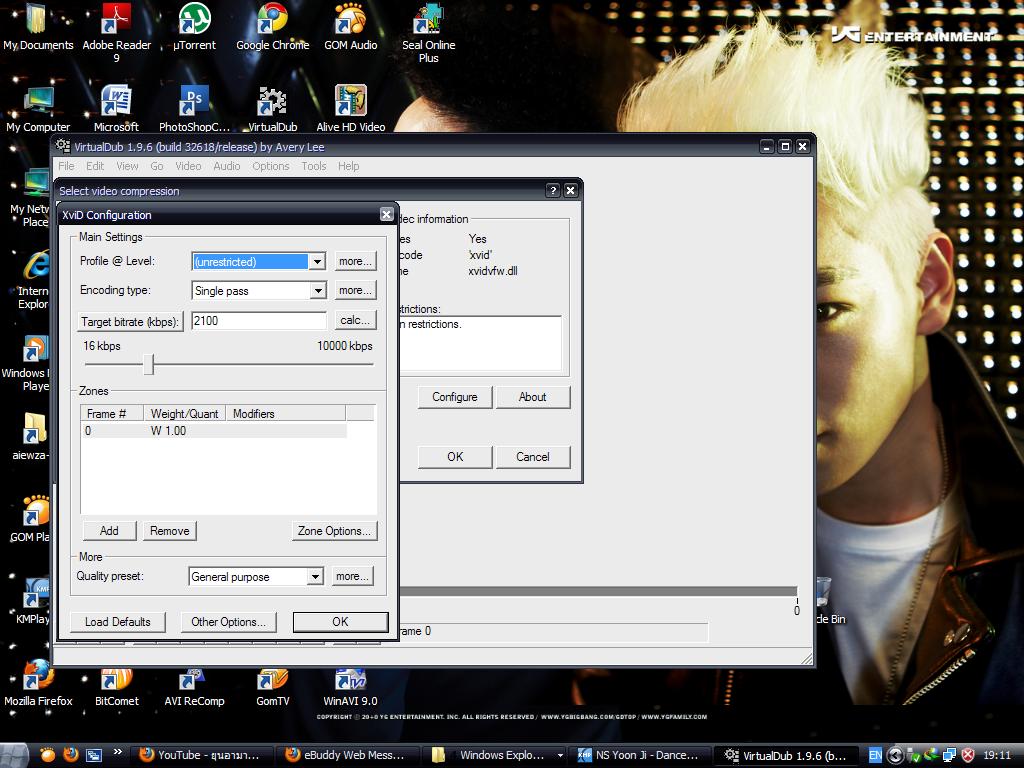
Task: Open the Microsoft Word desktop shortcut
Action: click(x=116, y=108)
